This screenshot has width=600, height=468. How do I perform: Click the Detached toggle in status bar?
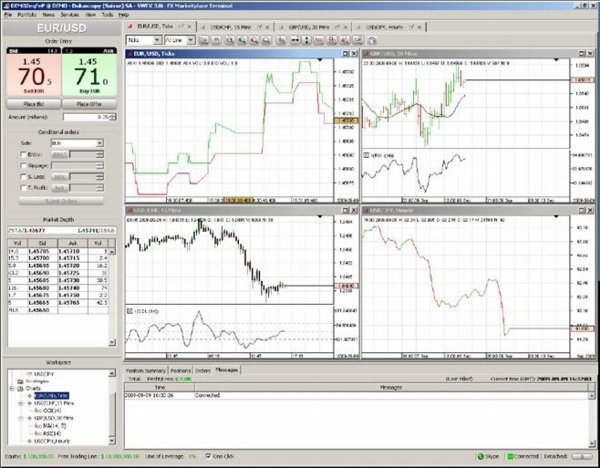click(x=582, y=457)
